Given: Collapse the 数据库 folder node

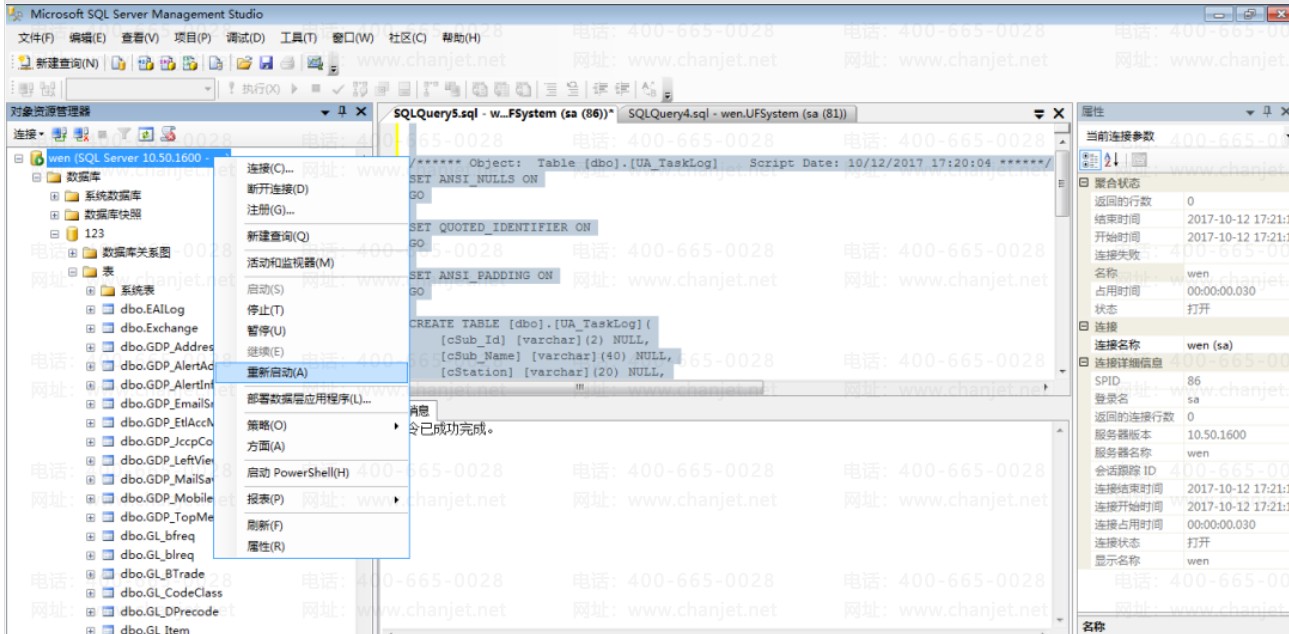Looking at the screenshot, I should pos(37,177).
